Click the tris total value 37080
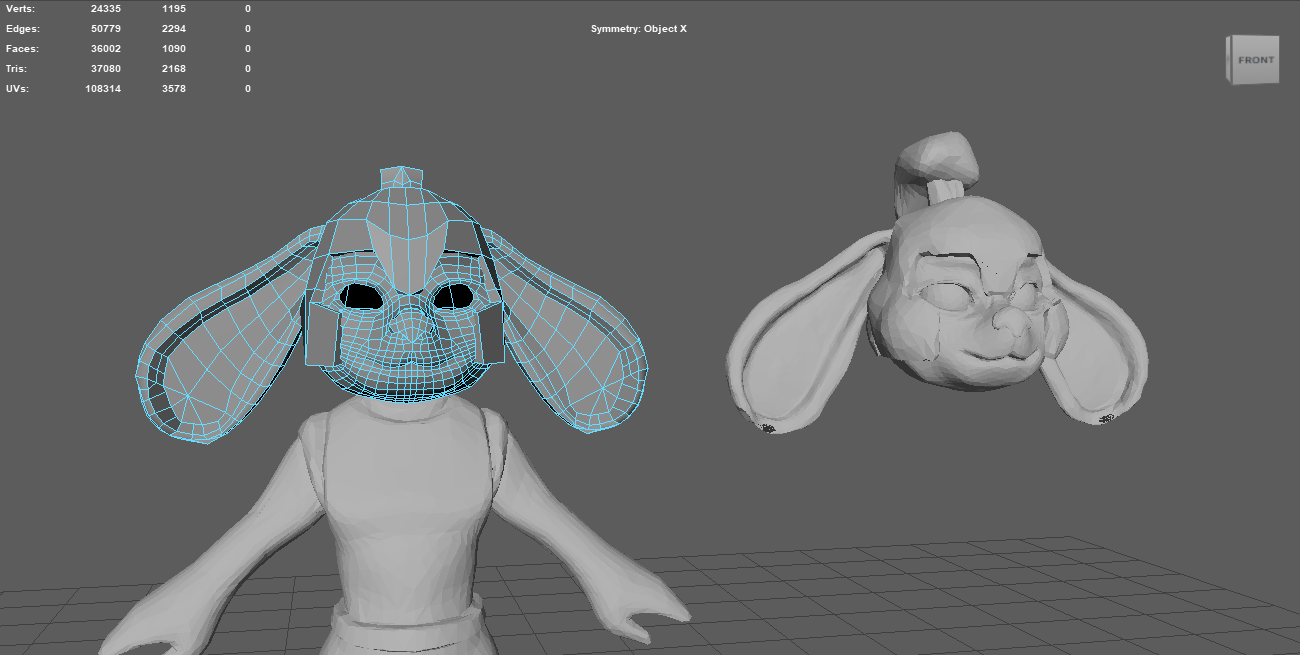The height and width of the screenshot is (655, 1300). click(105, 69)
